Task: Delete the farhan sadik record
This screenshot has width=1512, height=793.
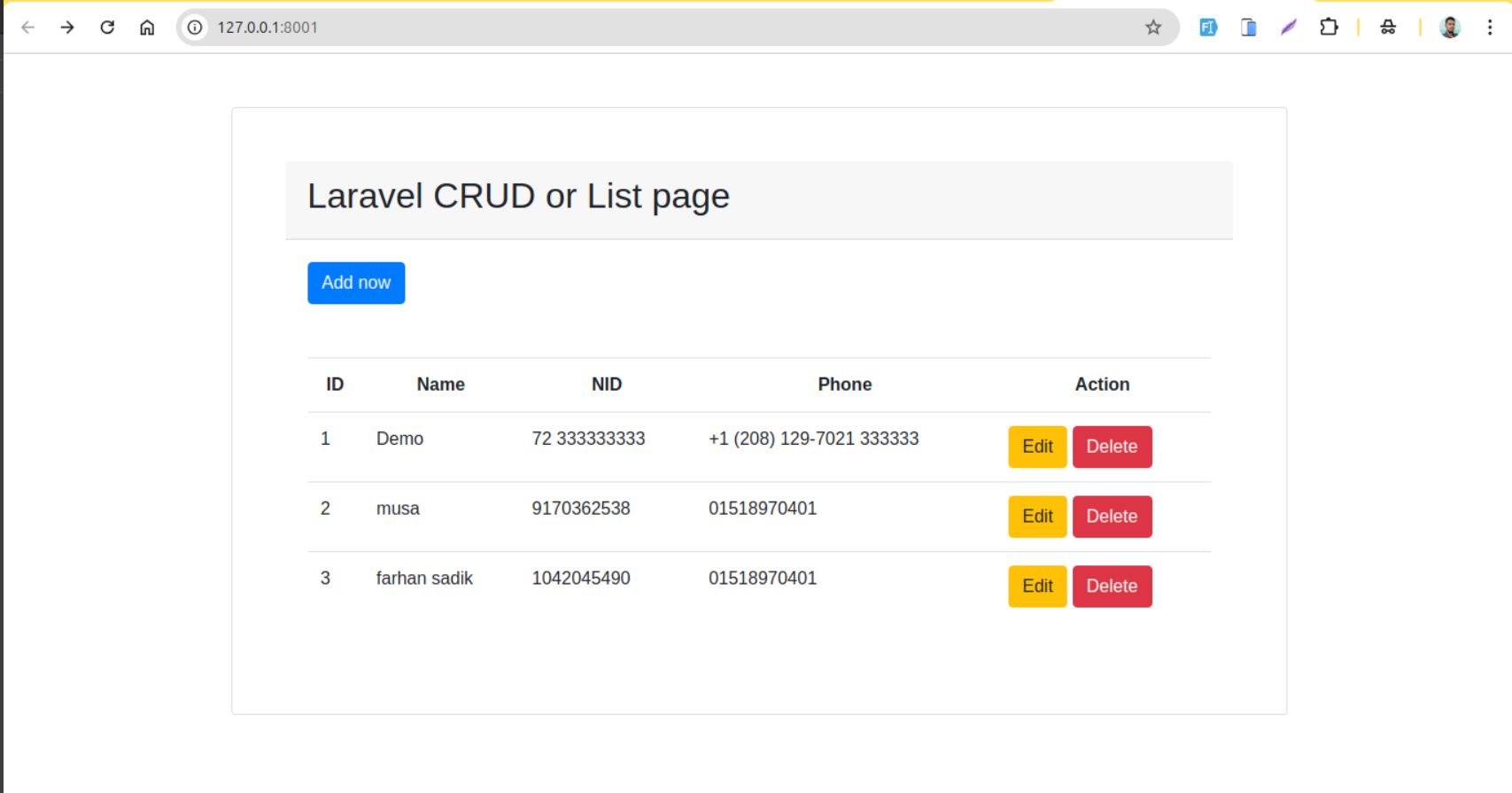Action: tap(1112, 587)
